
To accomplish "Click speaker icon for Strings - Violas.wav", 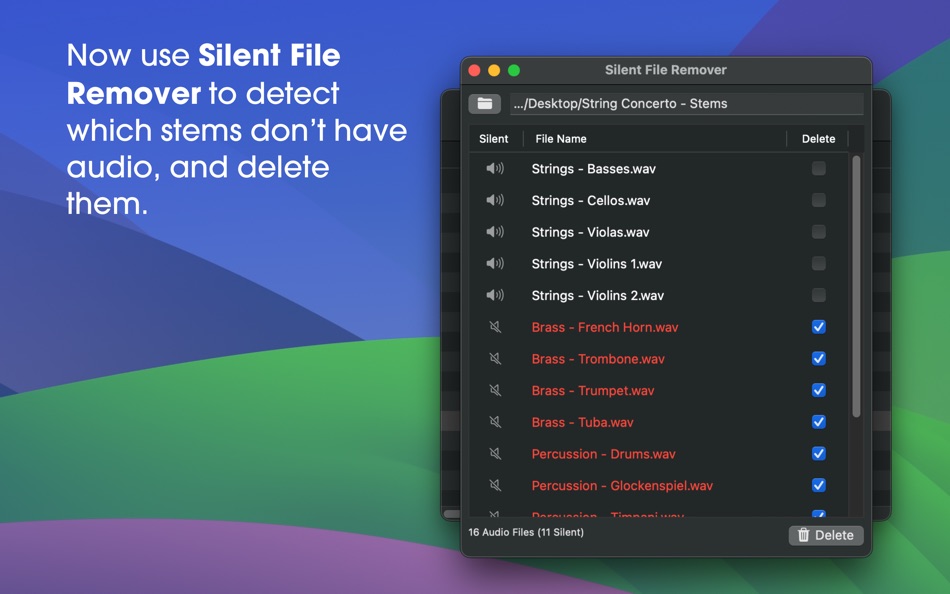I will (494, 232).
